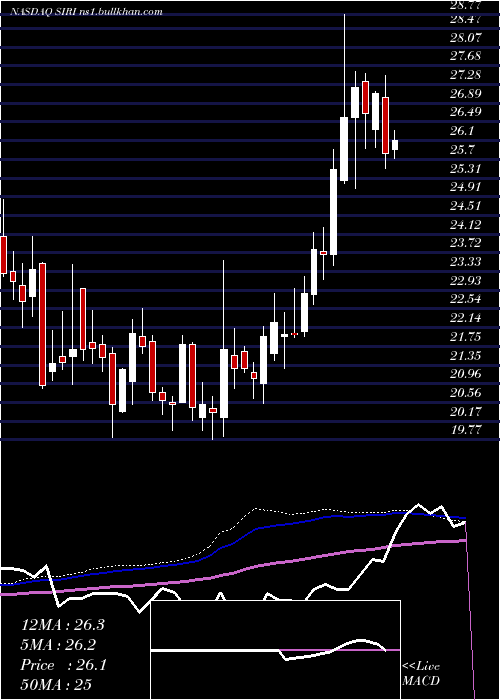
Task: Click the 27.28 price axis label
Action: point(466,75)
